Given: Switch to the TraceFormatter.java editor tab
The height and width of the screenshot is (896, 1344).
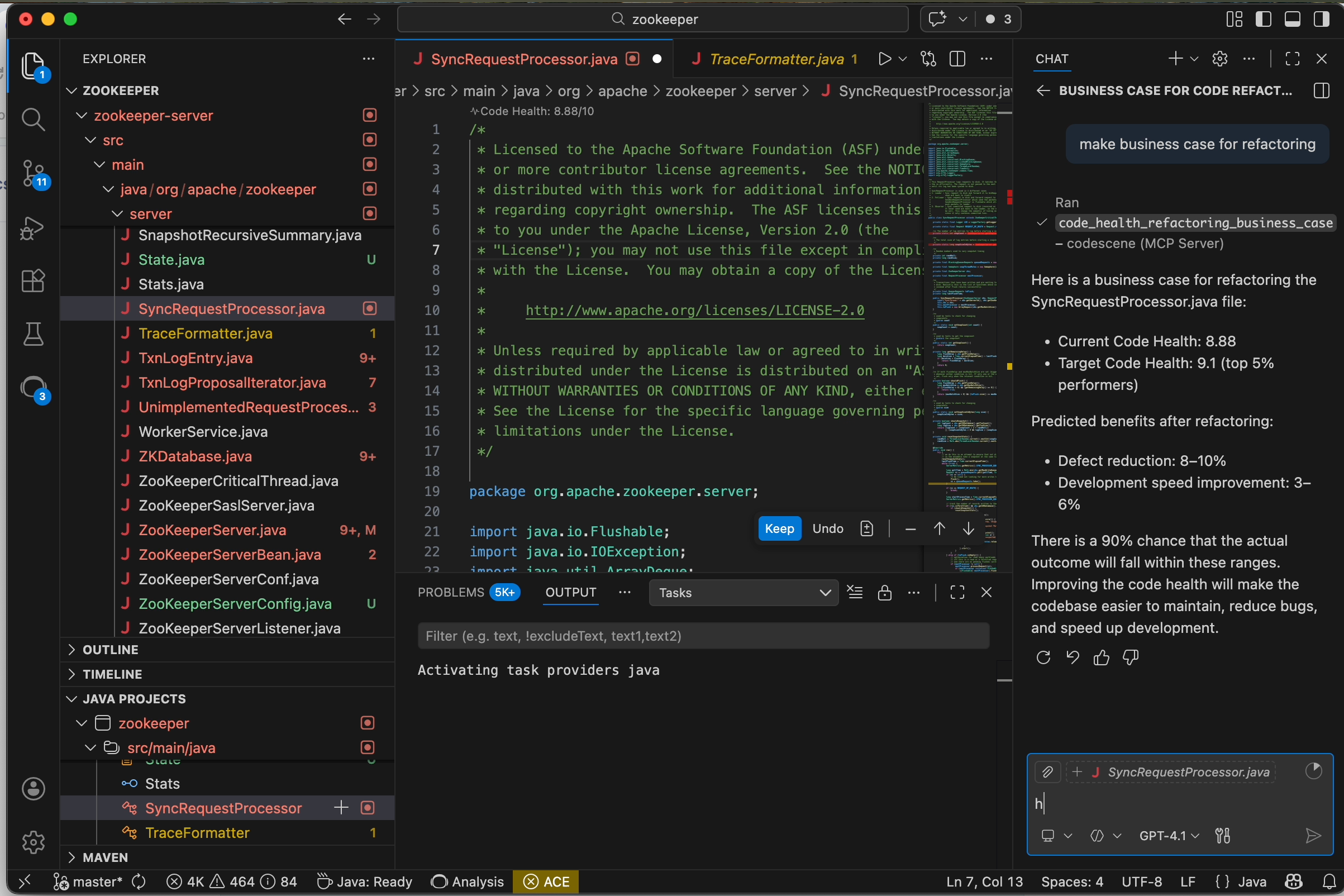Looking at the screenshot, I should point(776,59).
